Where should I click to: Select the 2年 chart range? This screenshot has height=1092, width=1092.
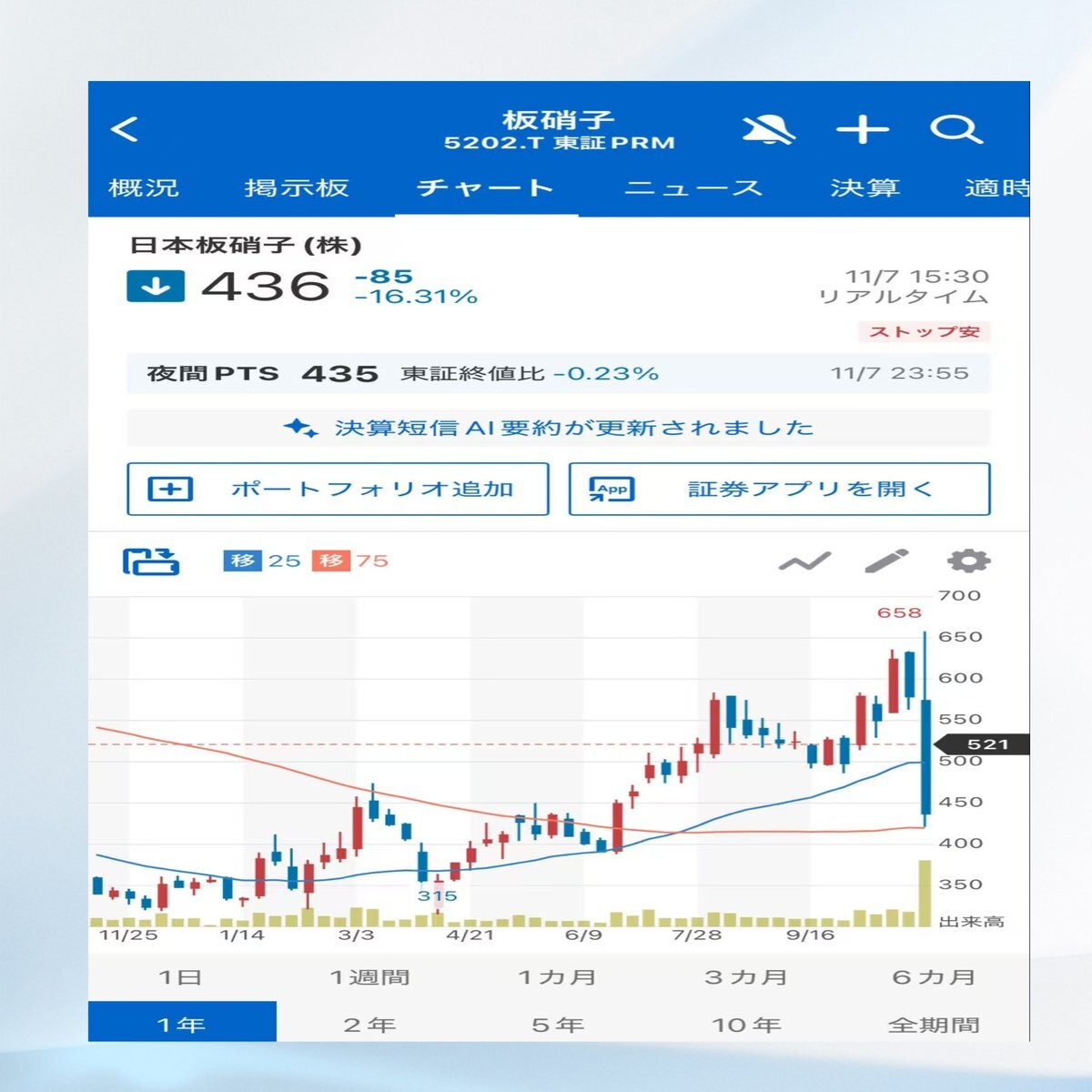[x=369, y=1025]
